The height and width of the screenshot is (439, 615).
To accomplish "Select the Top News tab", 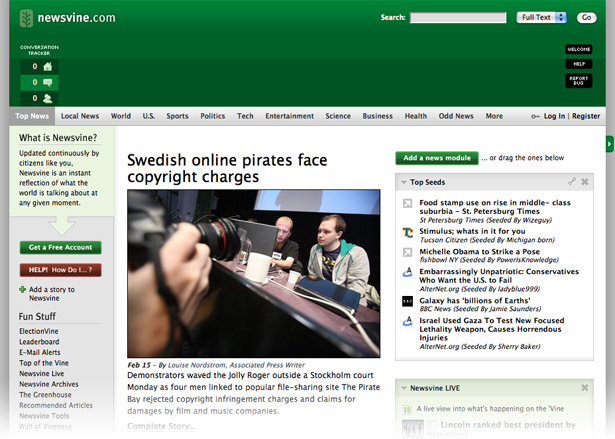I will click(32, 116).
